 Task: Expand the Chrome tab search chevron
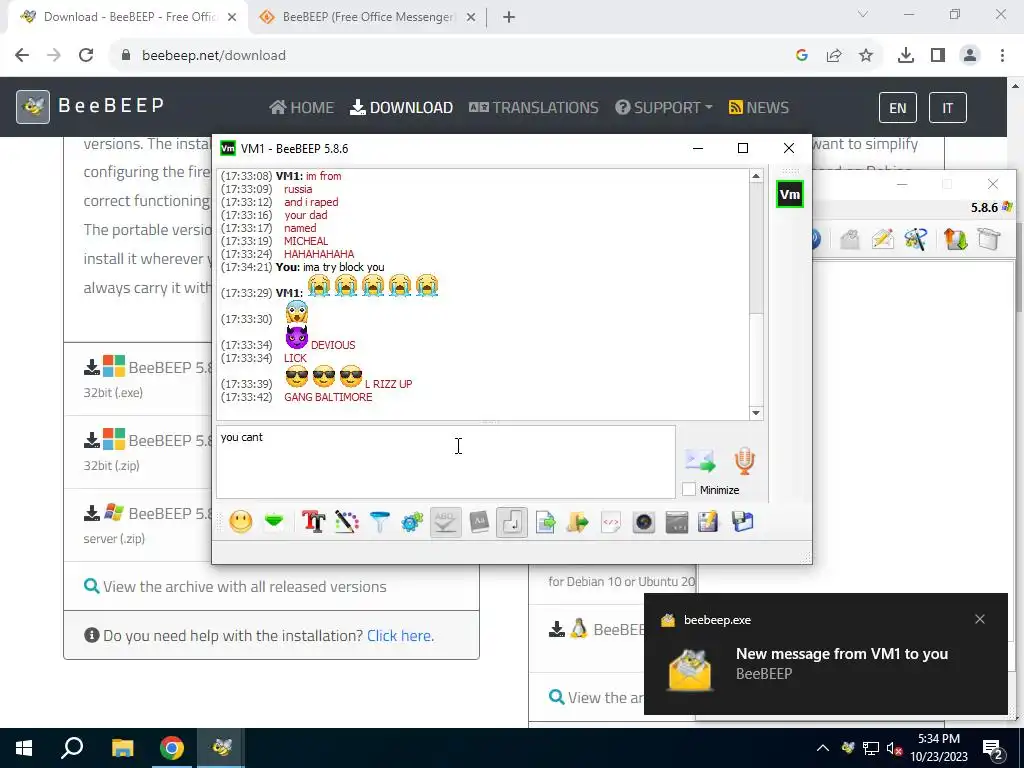[863, 14]
